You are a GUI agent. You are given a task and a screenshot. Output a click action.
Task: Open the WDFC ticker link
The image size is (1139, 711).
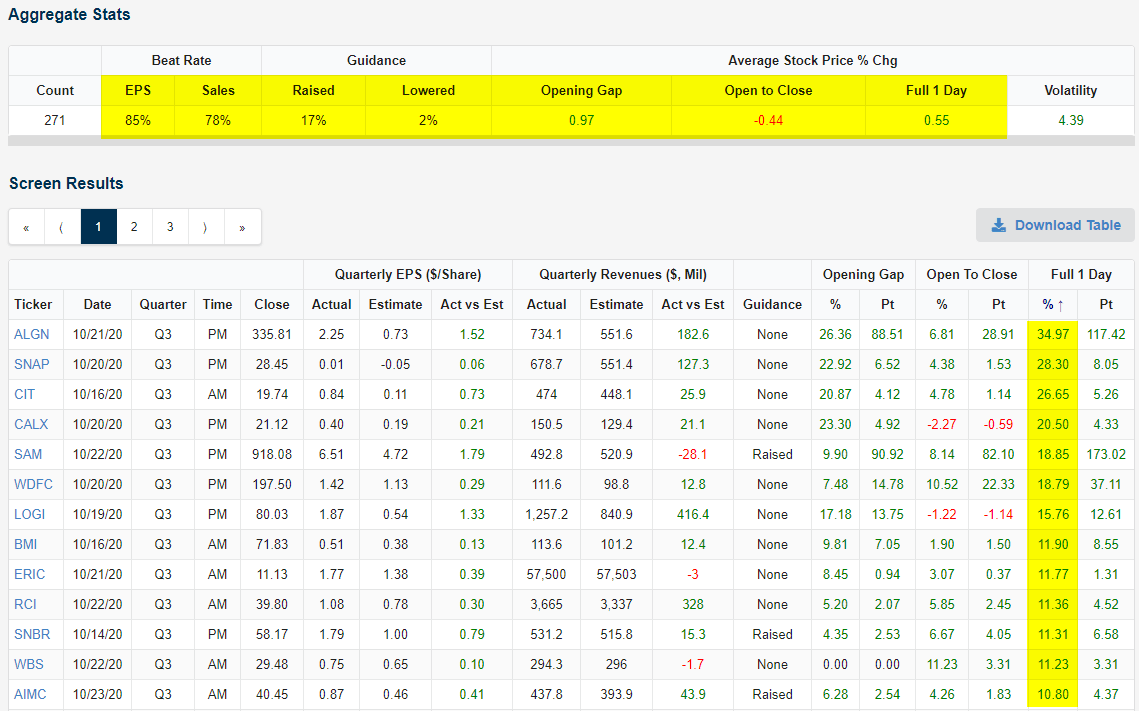click(x=33, y=484)
